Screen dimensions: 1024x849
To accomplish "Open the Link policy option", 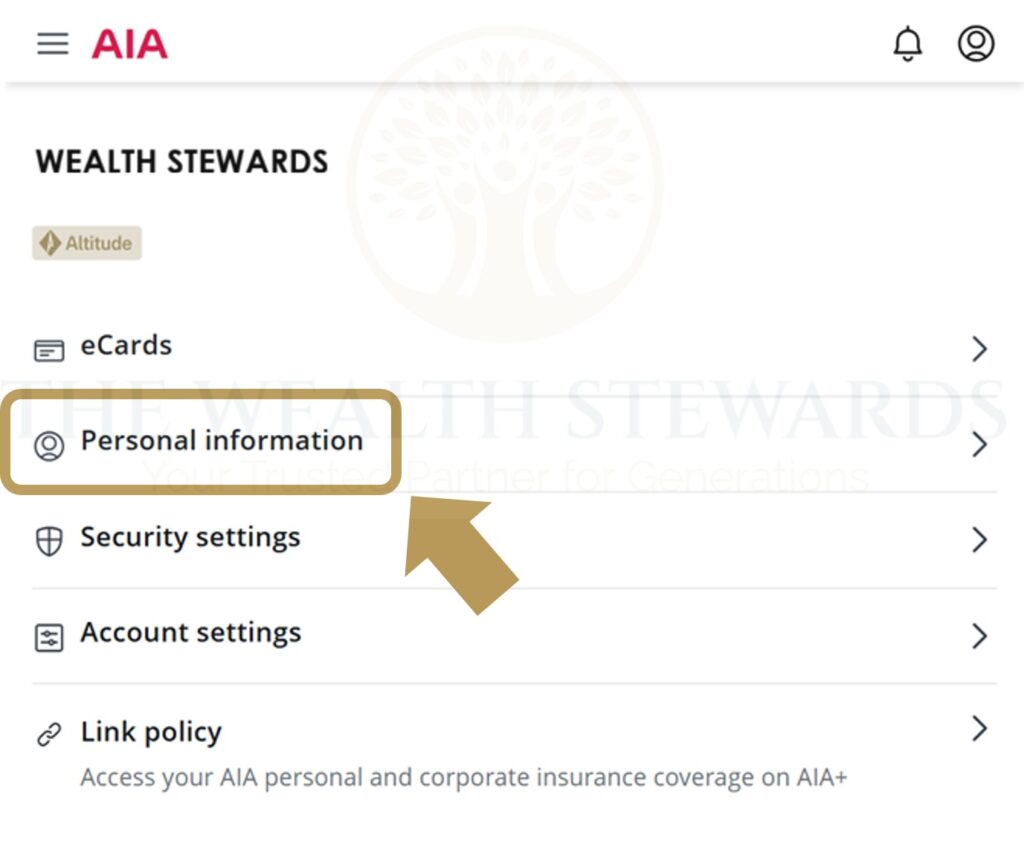I will click(x=151, y=732).
